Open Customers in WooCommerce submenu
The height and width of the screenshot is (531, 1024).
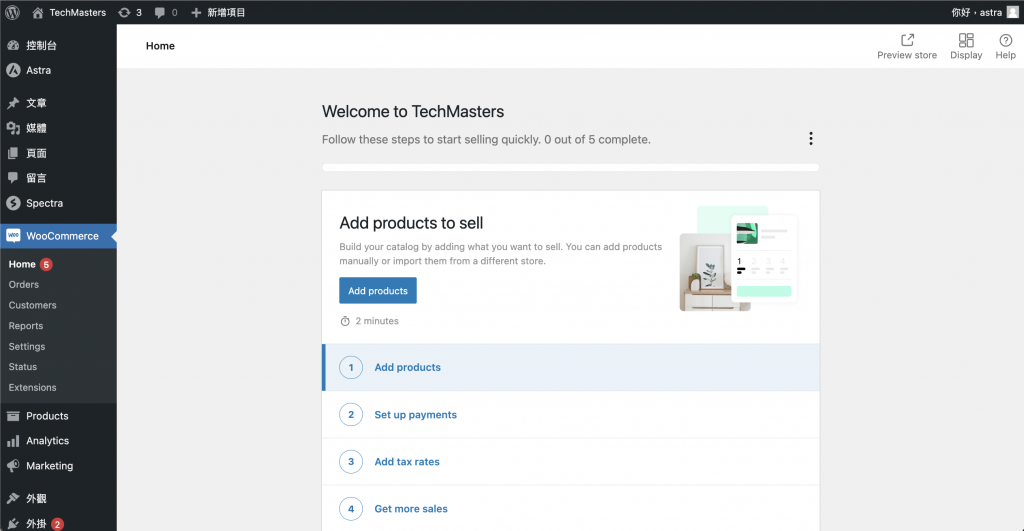33,305
